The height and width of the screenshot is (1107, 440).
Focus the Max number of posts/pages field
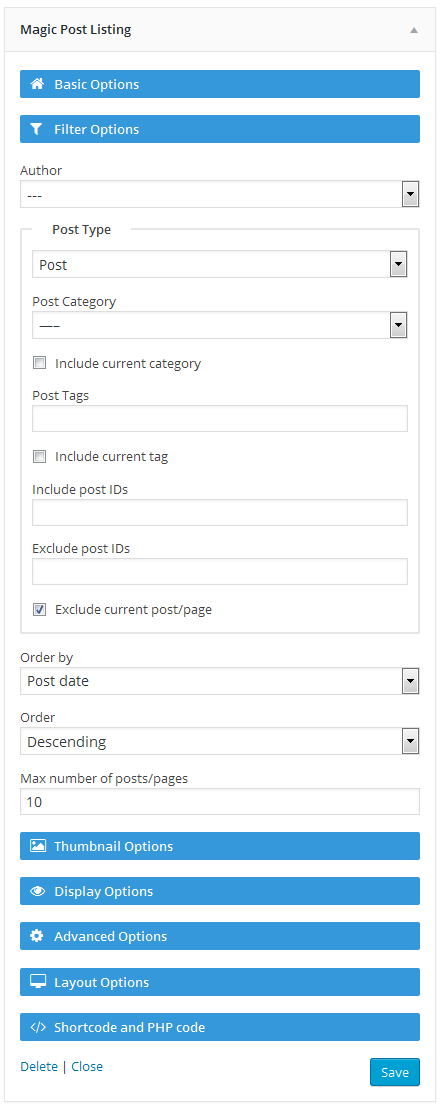point(220,802)
